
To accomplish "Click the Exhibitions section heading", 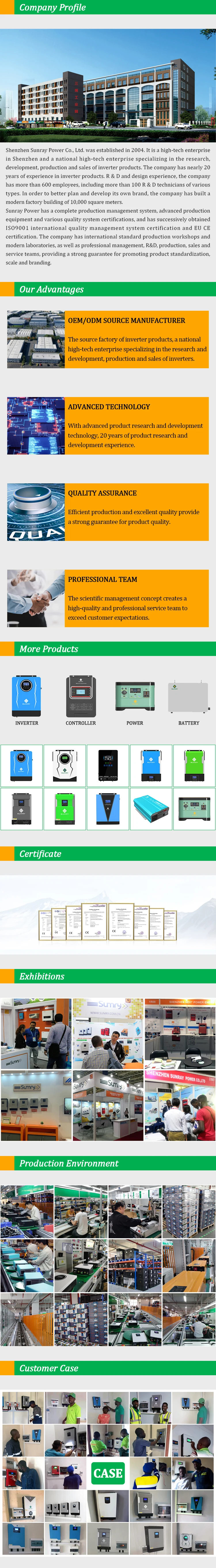I will click(41, 976).
